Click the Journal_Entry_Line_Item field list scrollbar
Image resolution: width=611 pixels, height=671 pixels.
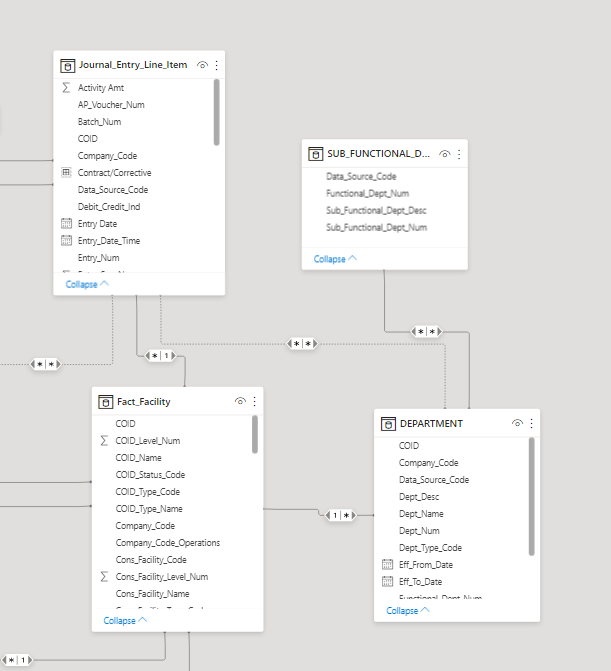coord(217,112)
